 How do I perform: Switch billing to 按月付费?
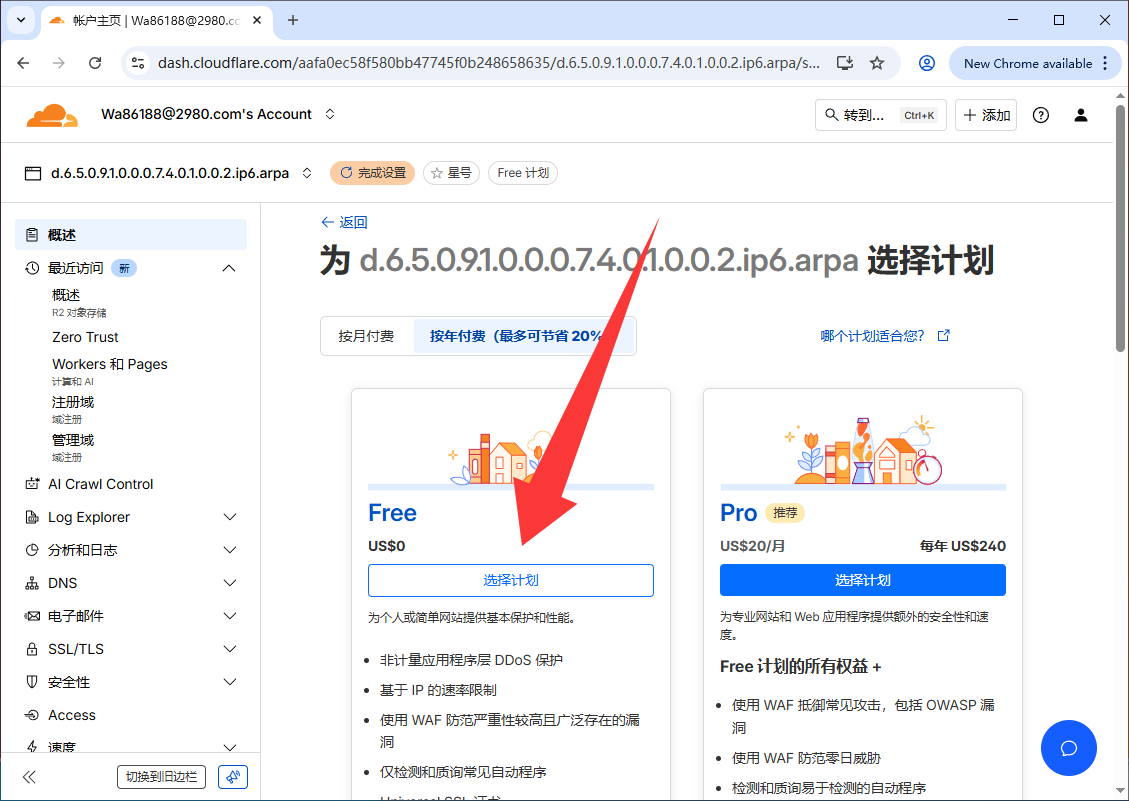click(x=366, y=336)
